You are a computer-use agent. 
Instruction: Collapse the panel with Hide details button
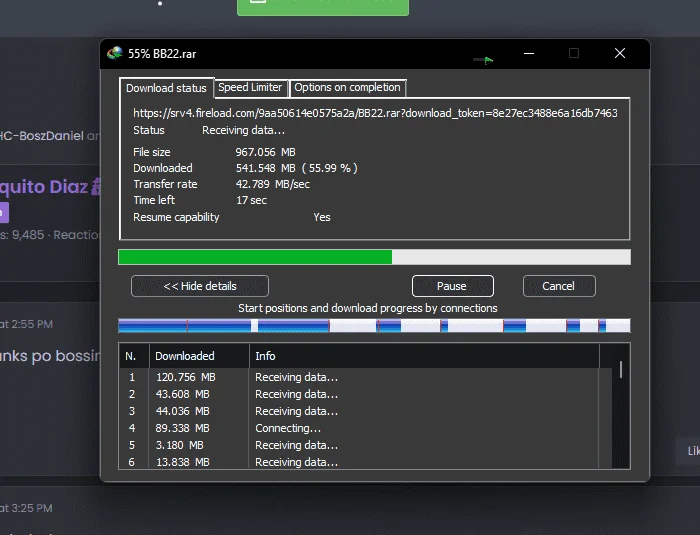tap(200, 286)
